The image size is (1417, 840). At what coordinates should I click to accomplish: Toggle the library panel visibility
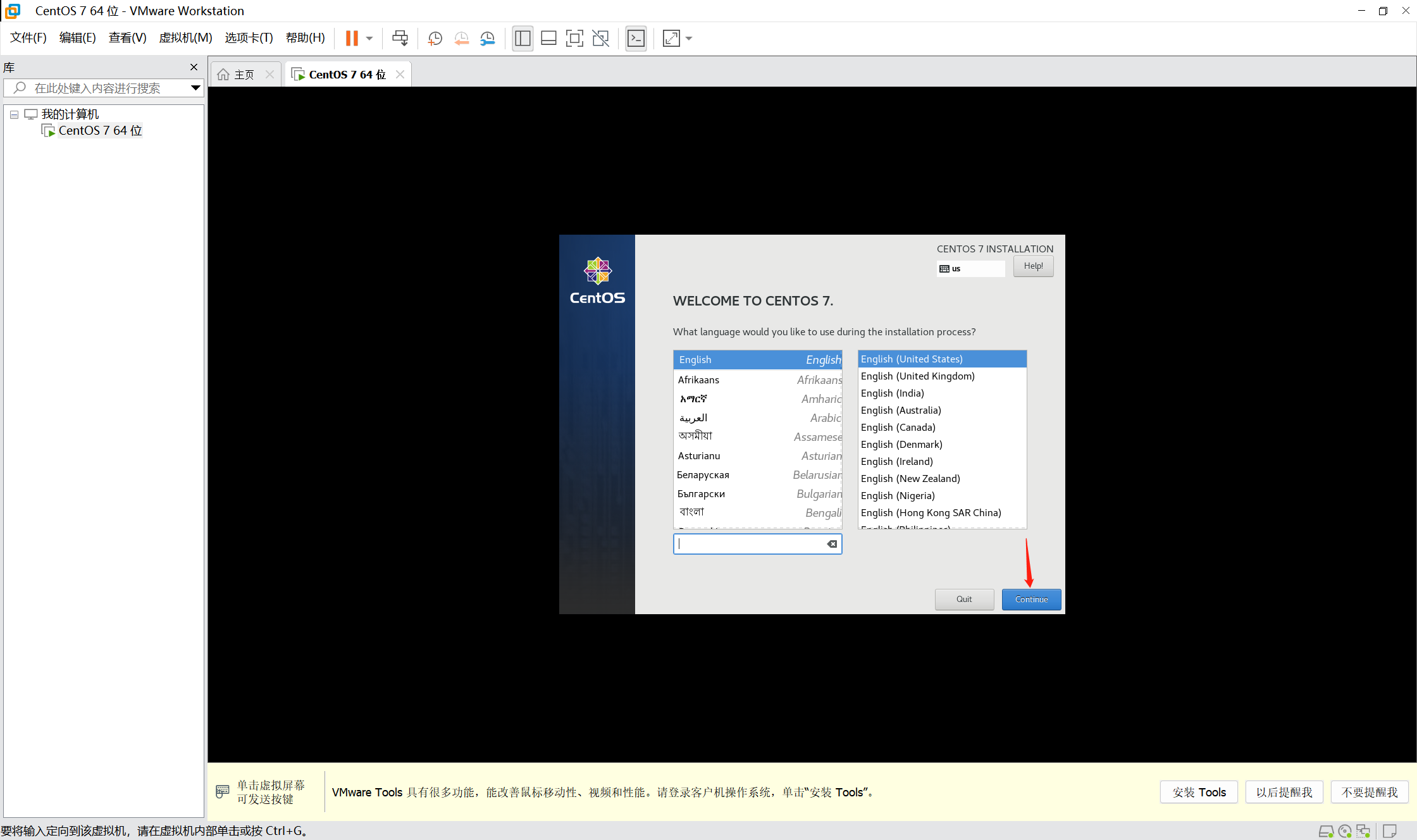(523, 39)
